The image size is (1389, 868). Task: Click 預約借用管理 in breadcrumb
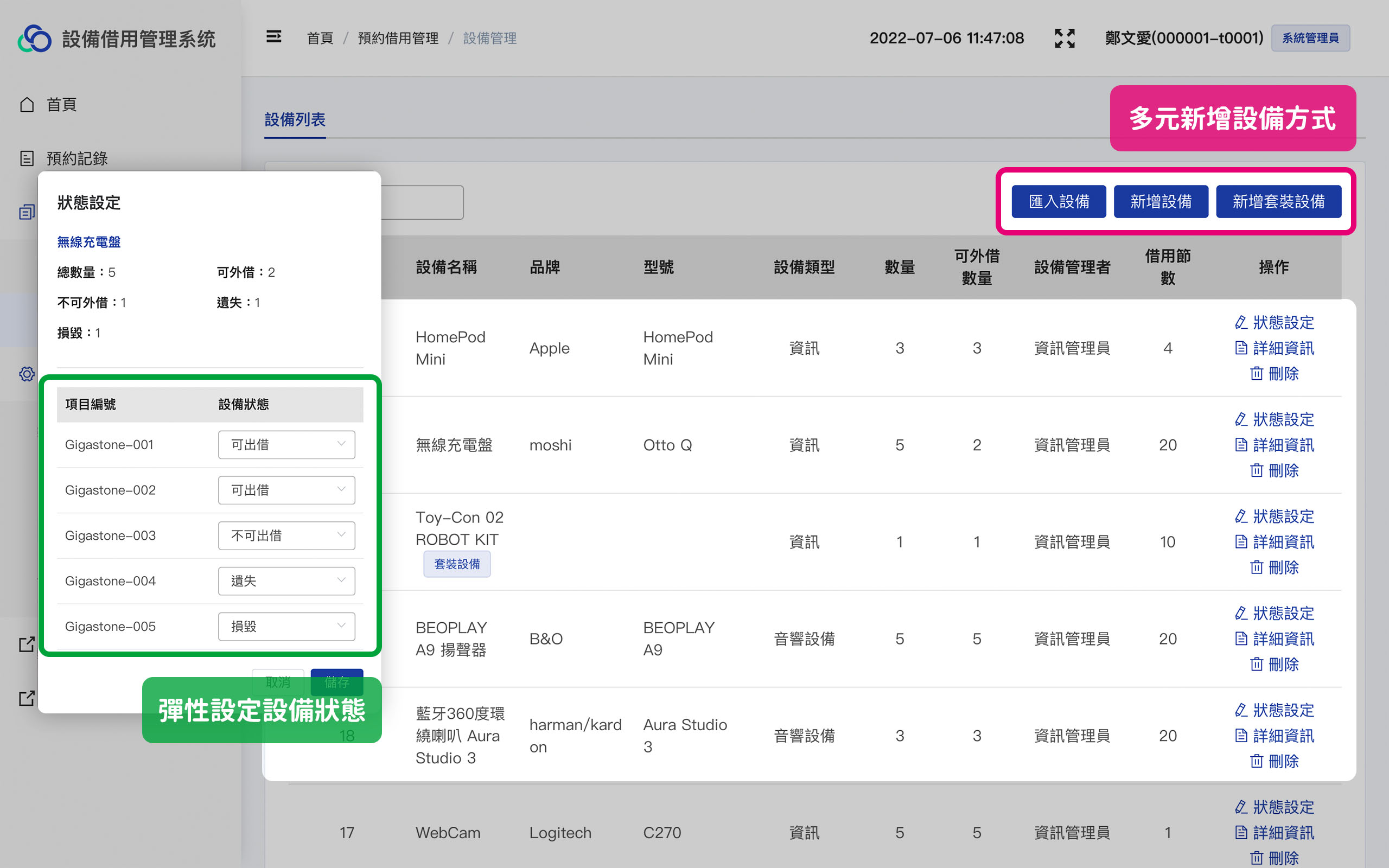[398, 39]
